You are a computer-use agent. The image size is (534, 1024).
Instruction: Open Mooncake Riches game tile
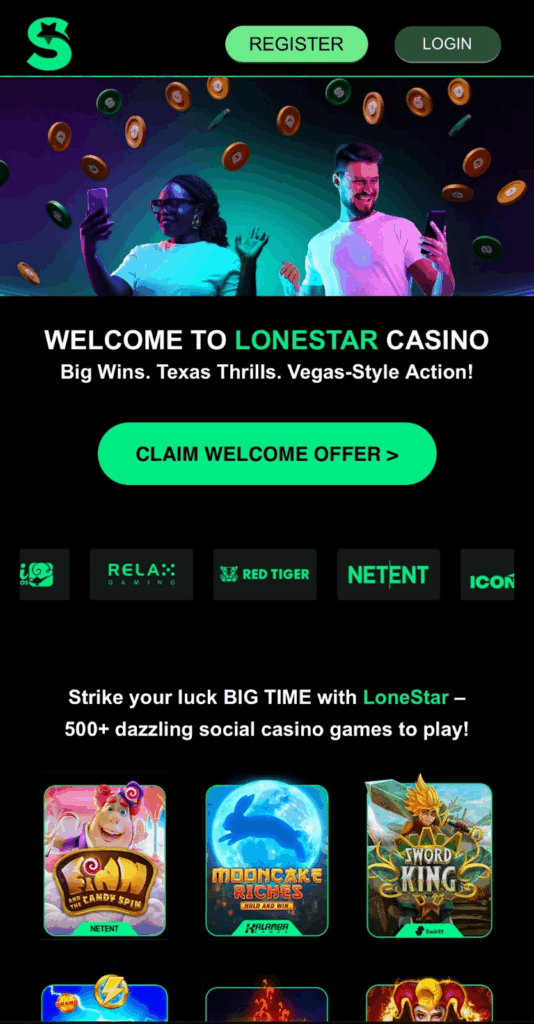click(x=267, y=860)
